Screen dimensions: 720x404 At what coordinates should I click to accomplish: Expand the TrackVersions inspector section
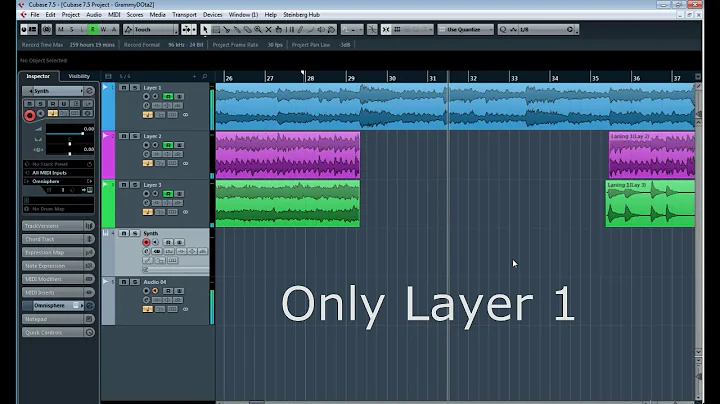tap(58, 226)
